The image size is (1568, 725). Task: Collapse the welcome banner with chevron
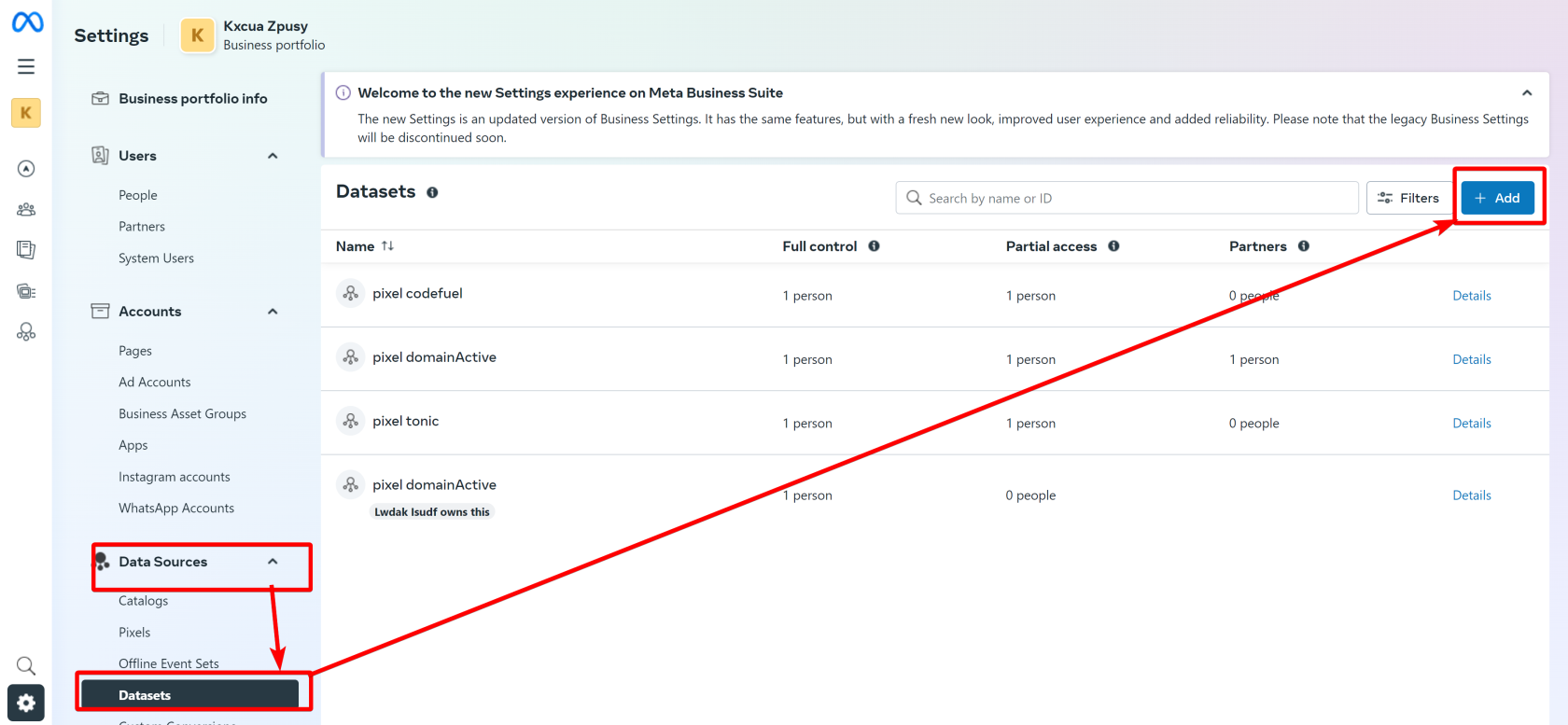[1527, 93]
